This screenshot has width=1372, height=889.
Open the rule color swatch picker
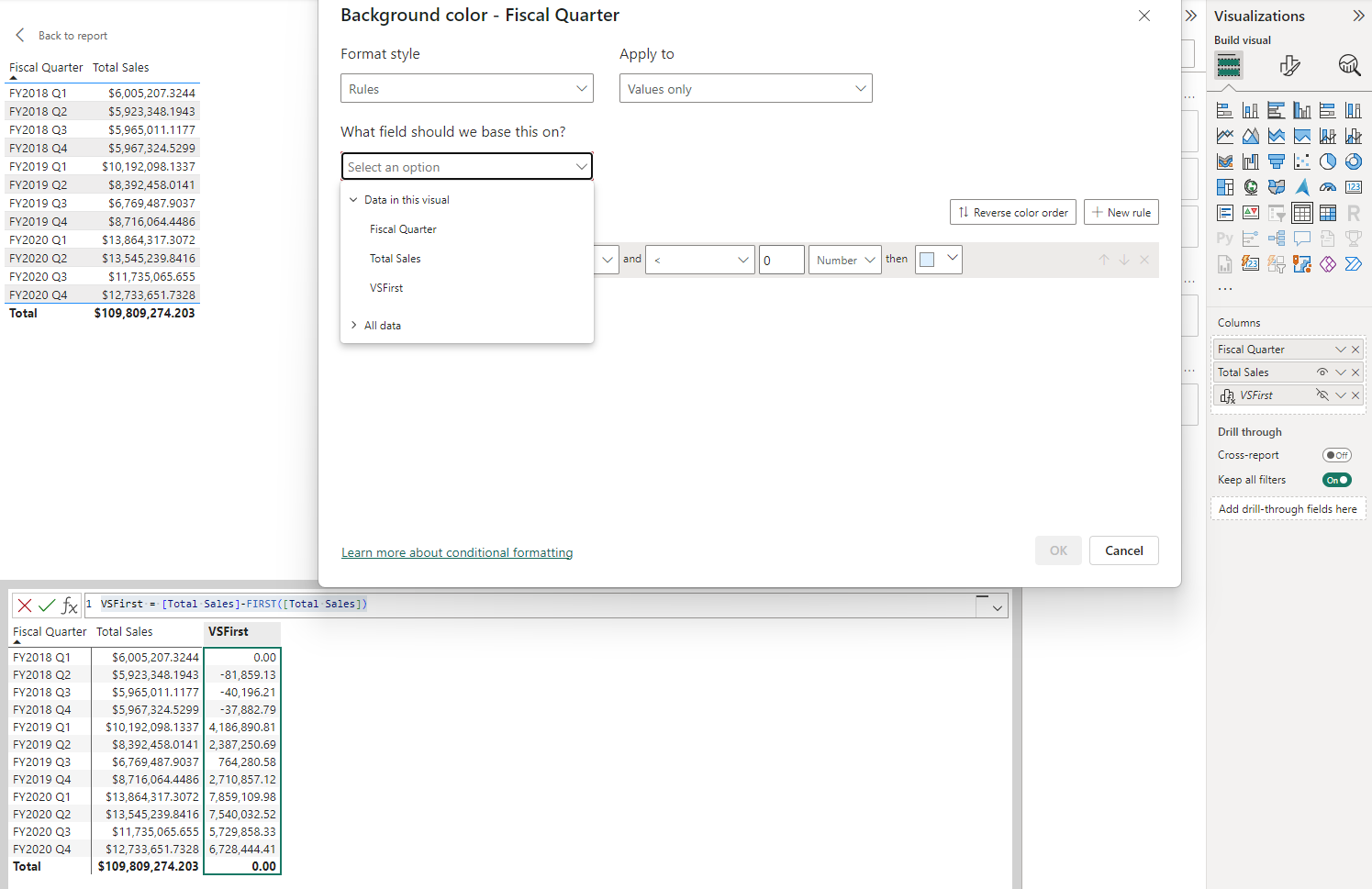tap(938, 260)
